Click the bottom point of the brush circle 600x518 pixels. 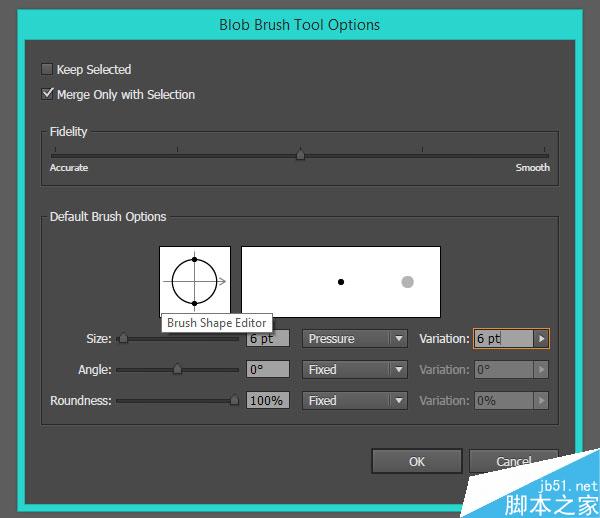click(194, 303)
